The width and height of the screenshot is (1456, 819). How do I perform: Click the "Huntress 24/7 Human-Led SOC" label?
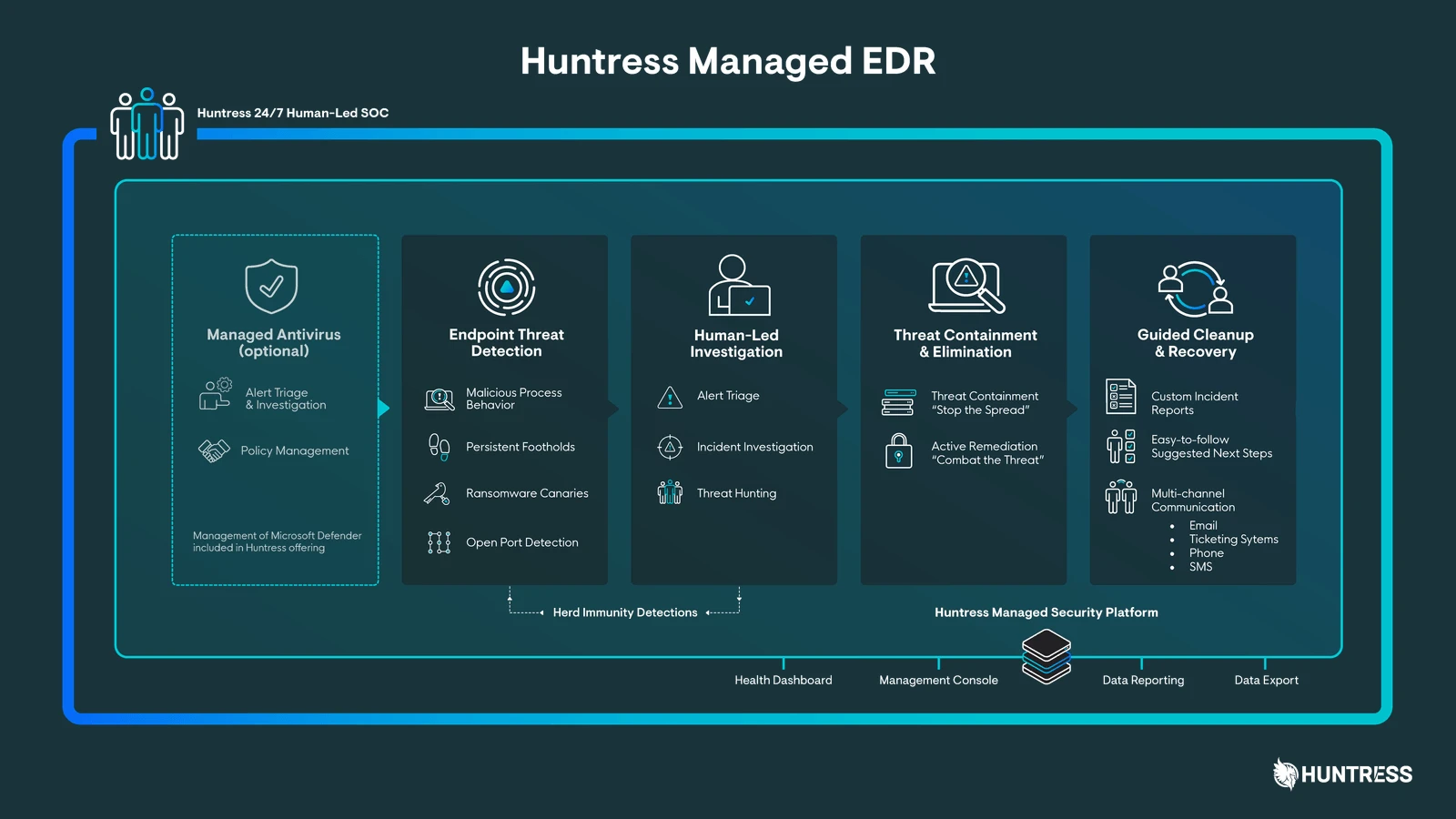tap(293, 113)
